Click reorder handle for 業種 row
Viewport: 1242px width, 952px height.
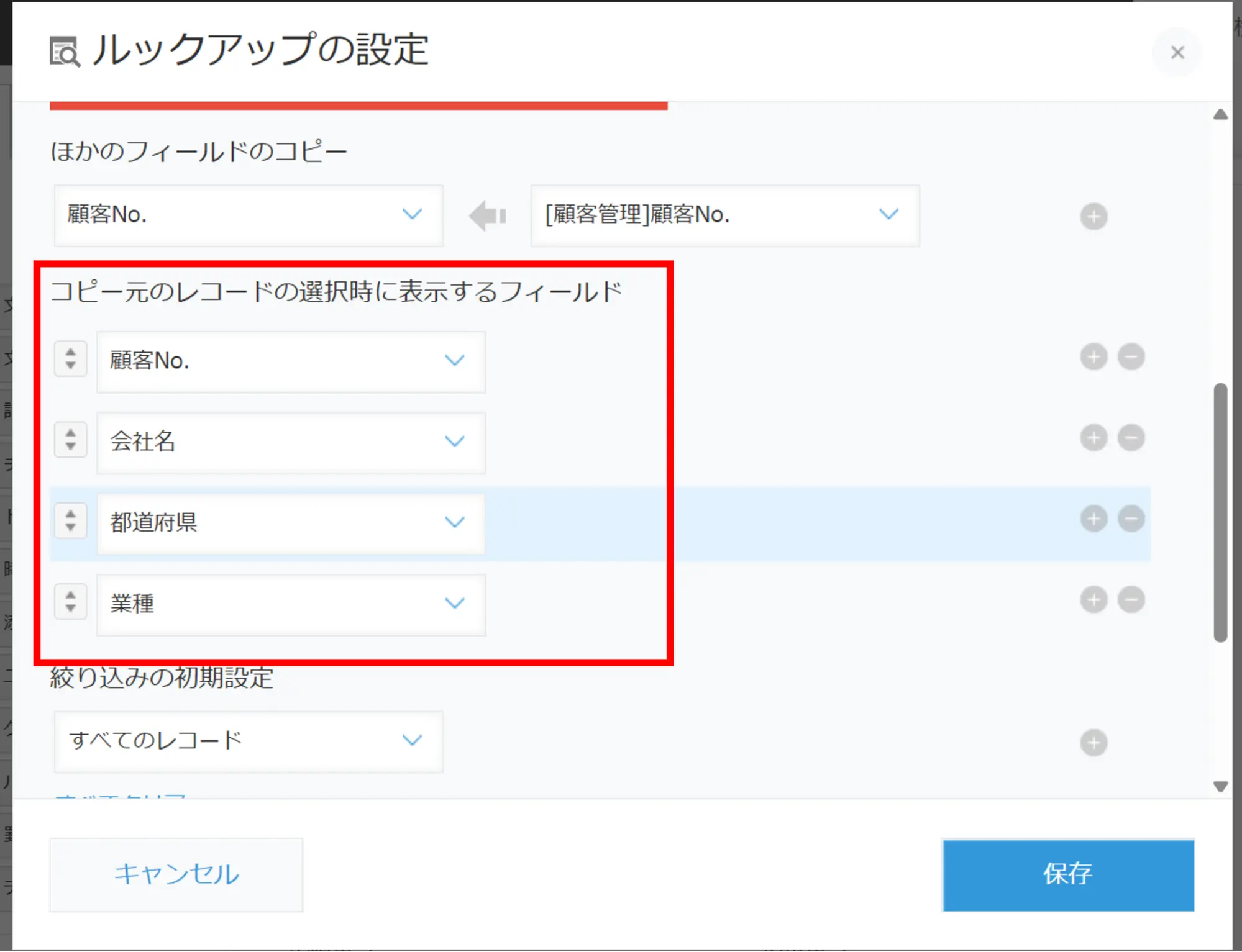(70, 602)
